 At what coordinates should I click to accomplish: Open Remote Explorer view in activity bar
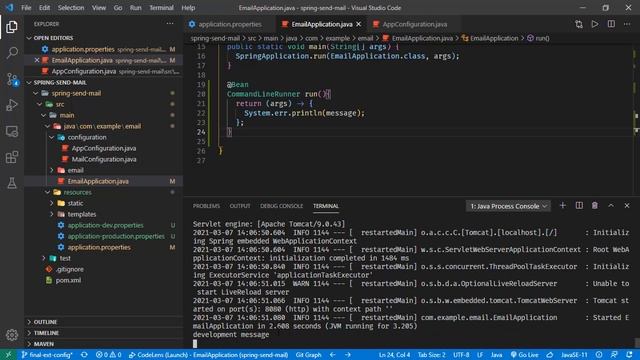(x=12, y=131)
